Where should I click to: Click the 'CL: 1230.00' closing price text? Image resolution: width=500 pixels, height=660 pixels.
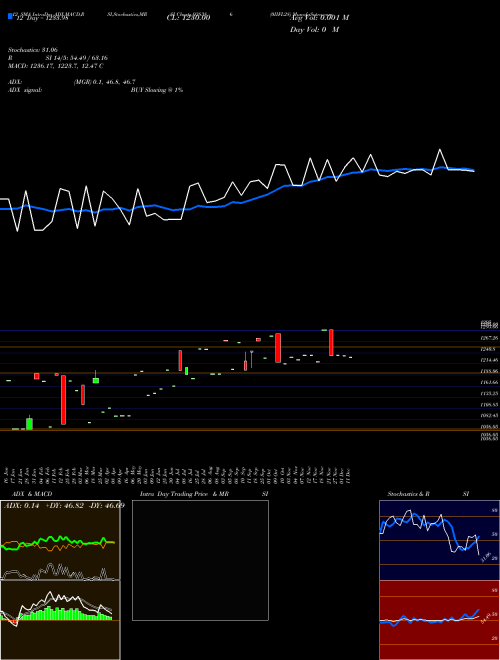coord(188,17)
